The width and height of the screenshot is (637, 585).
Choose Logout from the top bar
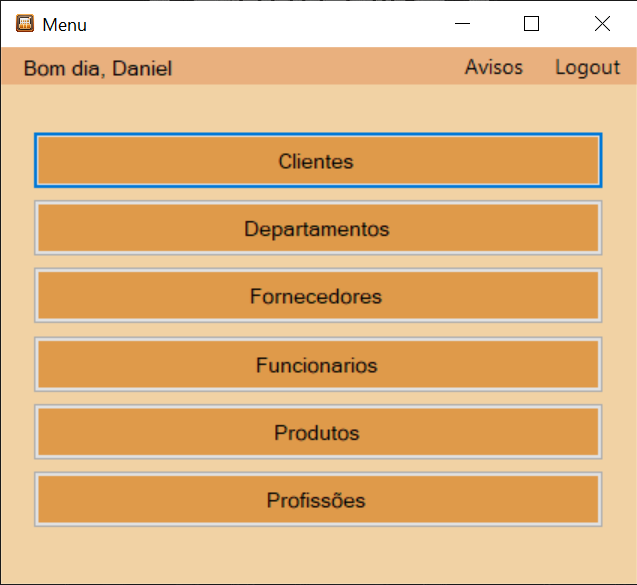pos(587,67)
